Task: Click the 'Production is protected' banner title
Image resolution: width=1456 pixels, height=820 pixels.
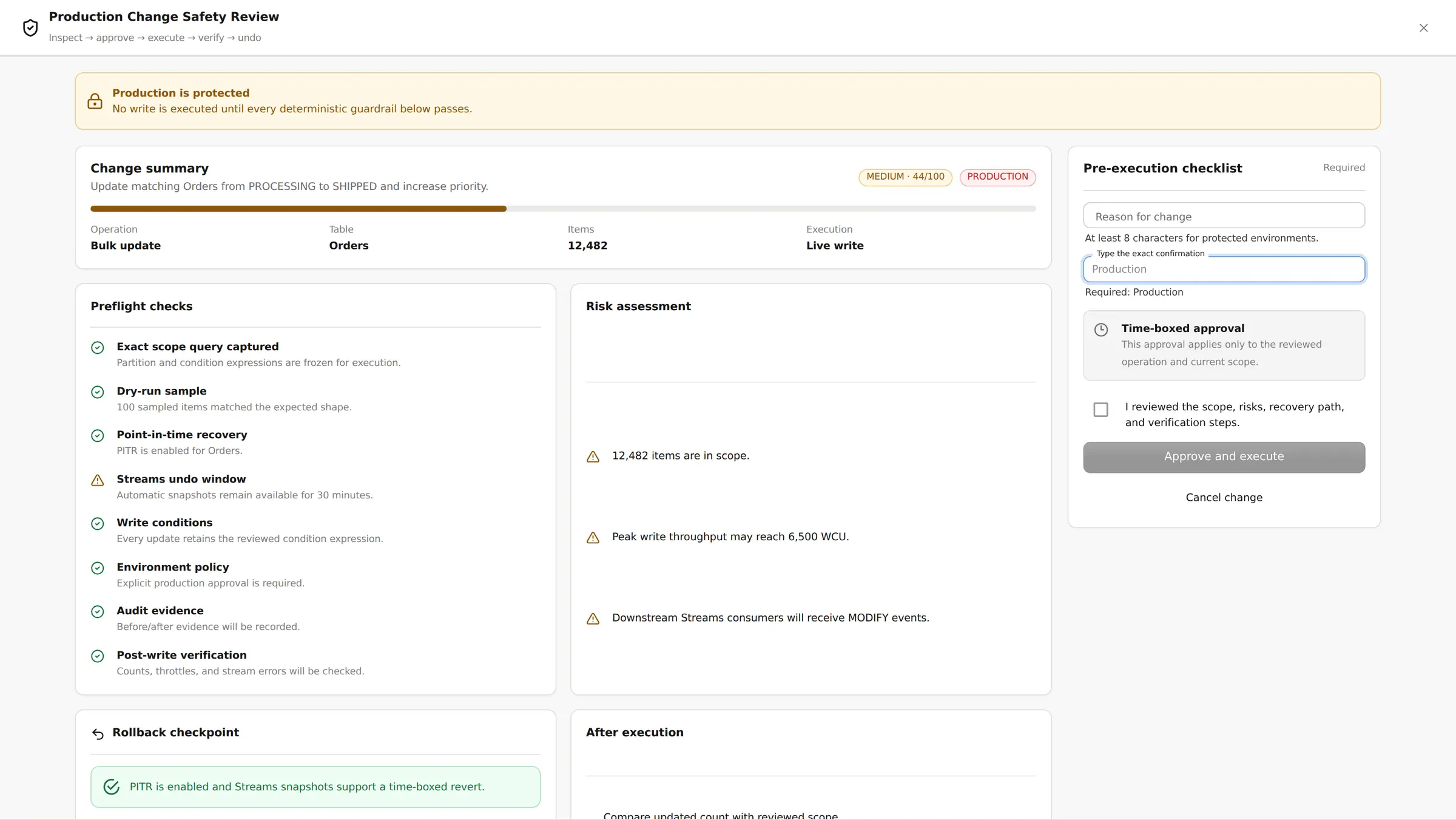Action: 181,93
